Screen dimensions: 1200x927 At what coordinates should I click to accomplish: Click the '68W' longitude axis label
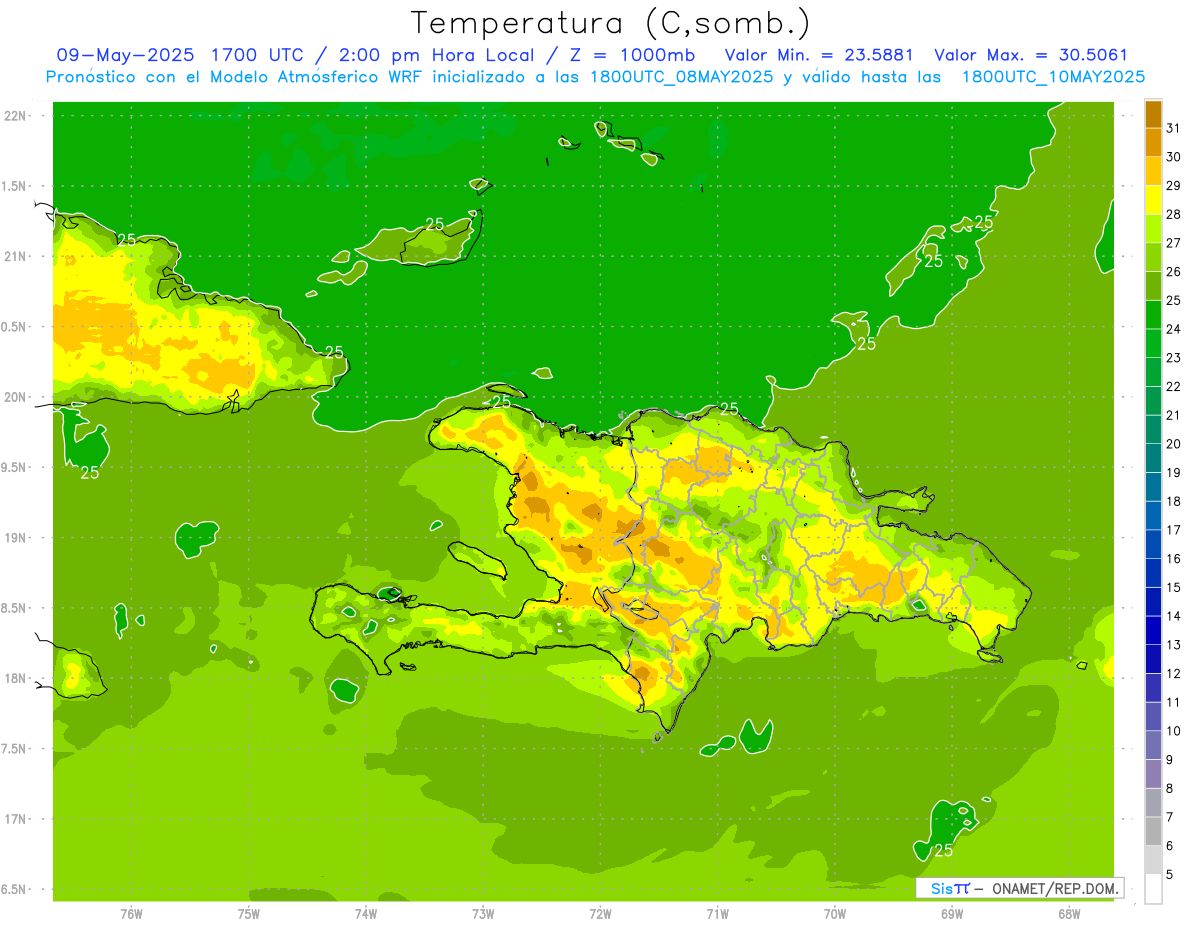1069,914
